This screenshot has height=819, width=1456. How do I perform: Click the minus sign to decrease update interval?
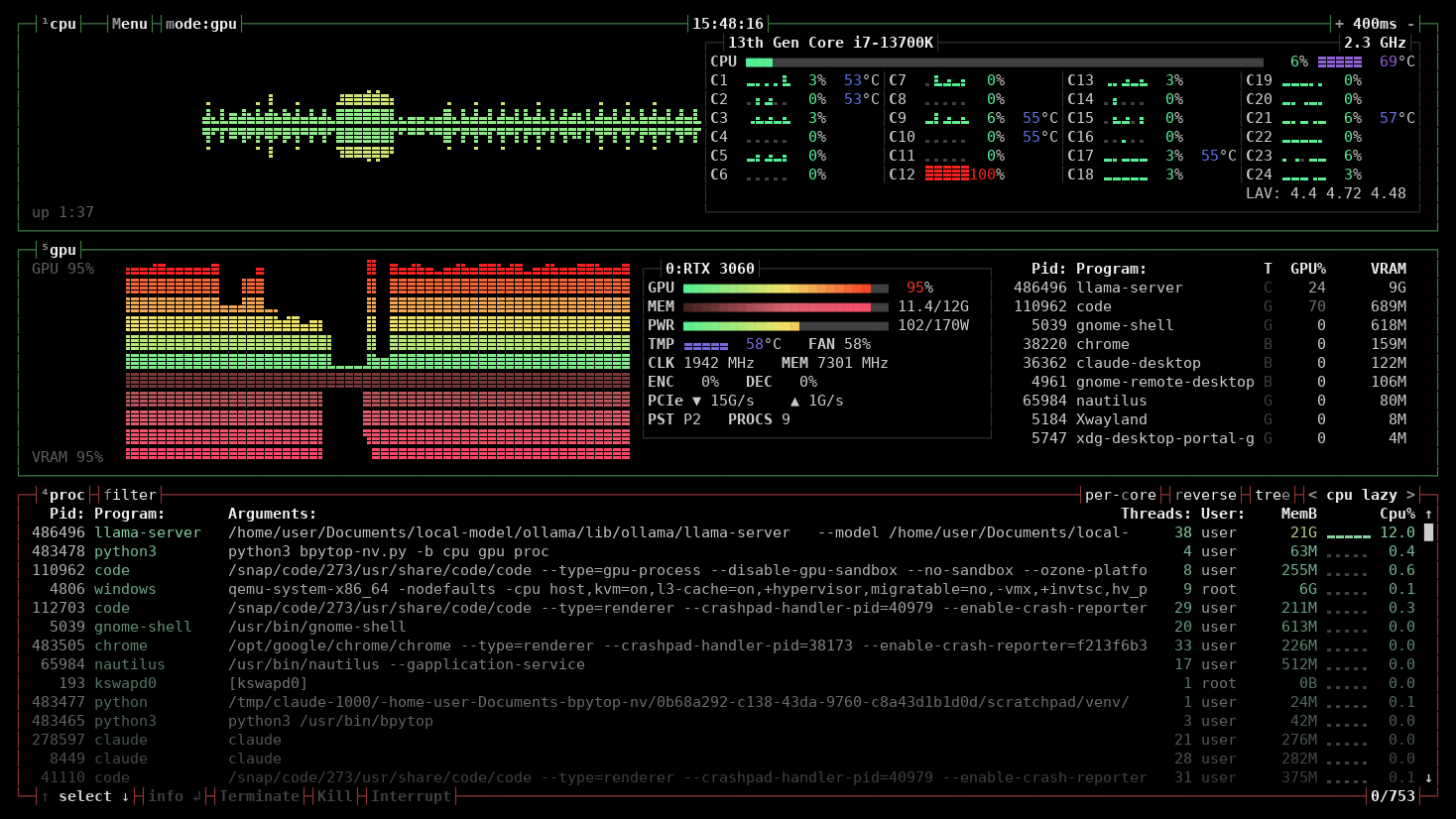tap(1411, 24)
